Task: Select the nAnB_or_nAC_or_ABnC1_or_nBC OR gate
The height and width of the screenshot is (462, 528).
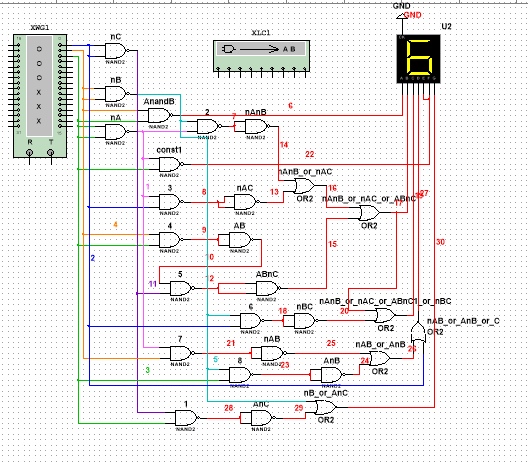Action: coord(386,315)
